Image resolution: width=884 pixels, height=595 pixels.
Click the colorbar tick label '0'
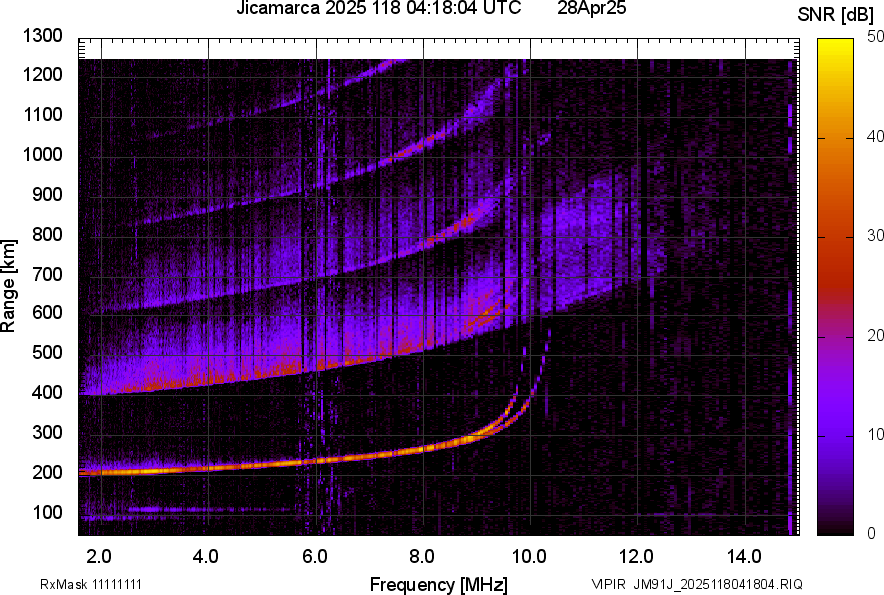coord(872,533)
